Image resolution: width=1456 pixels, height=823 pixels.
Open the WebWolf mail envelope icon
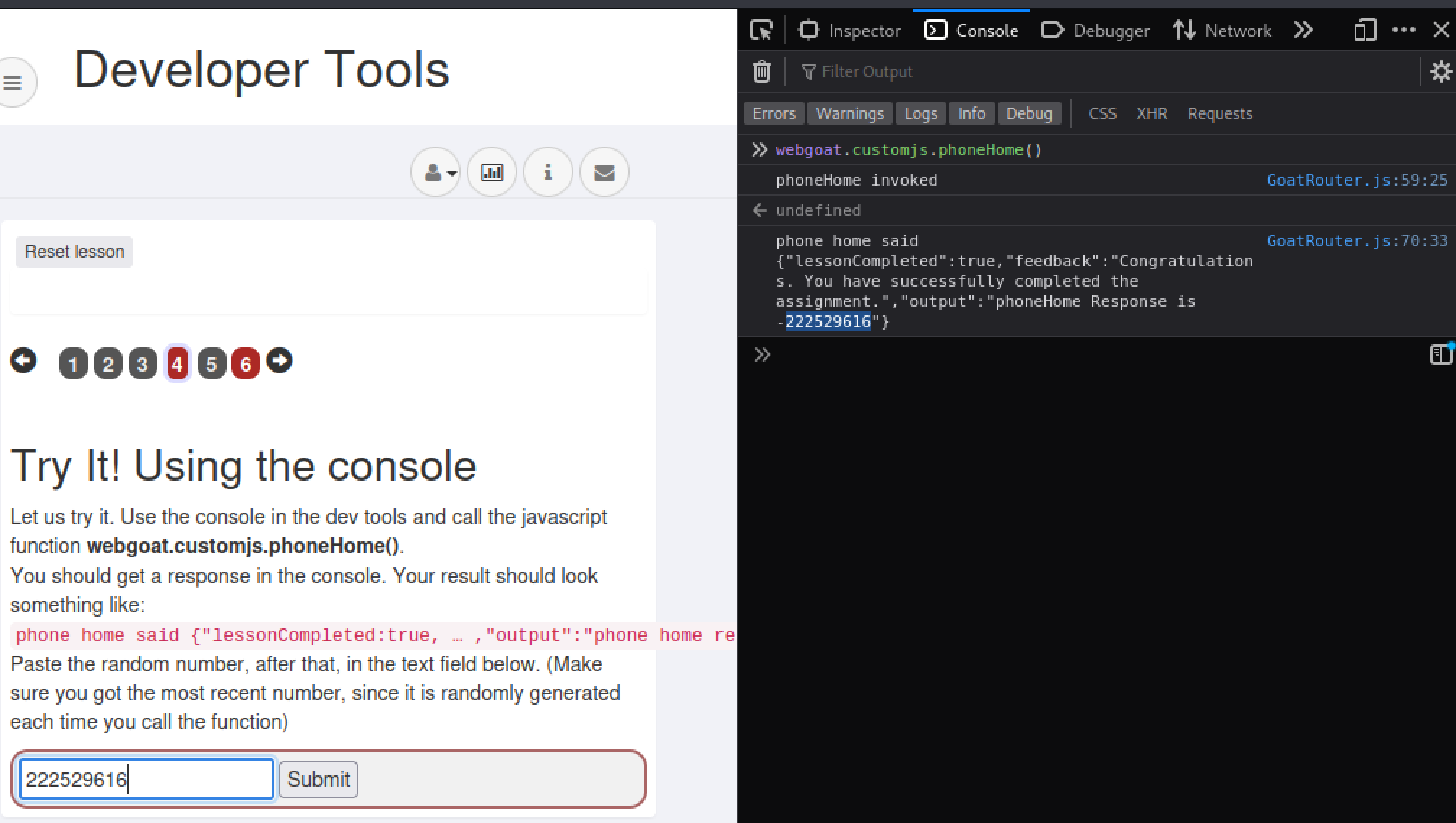604,173
